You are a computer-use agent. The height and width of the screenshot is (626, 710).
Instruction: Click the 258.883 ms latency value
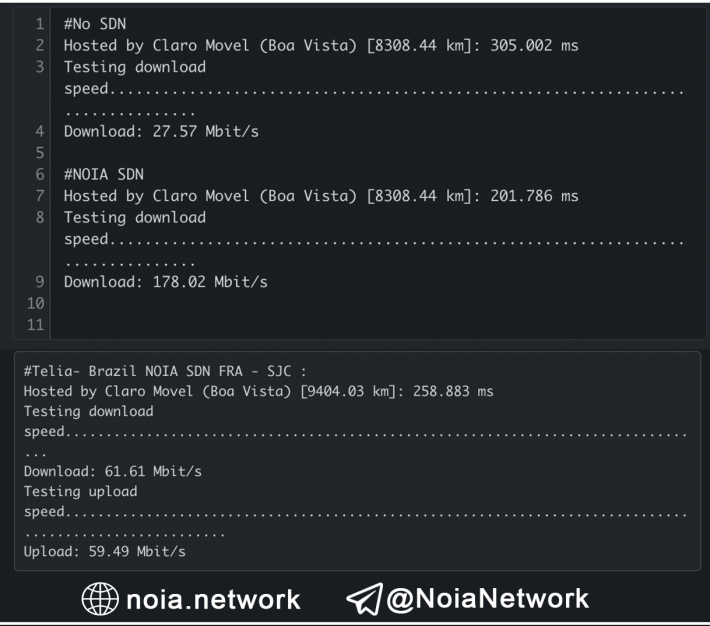(453, 391)
